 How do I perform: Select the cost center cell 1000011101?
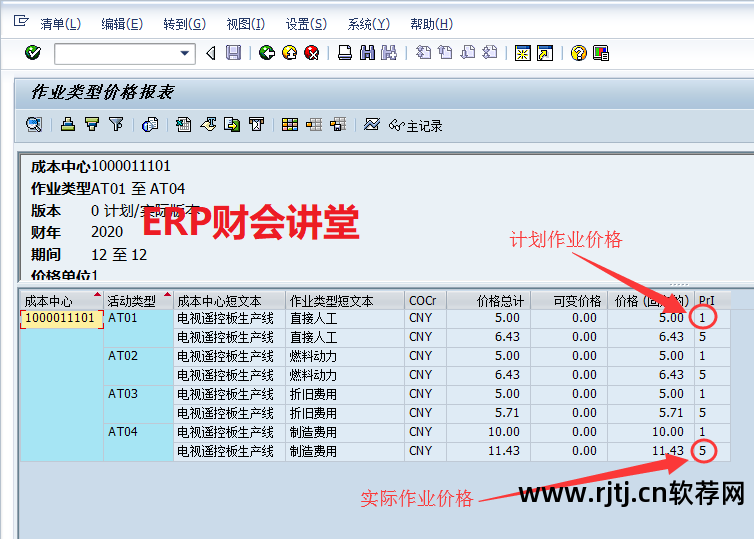point(62,319)
